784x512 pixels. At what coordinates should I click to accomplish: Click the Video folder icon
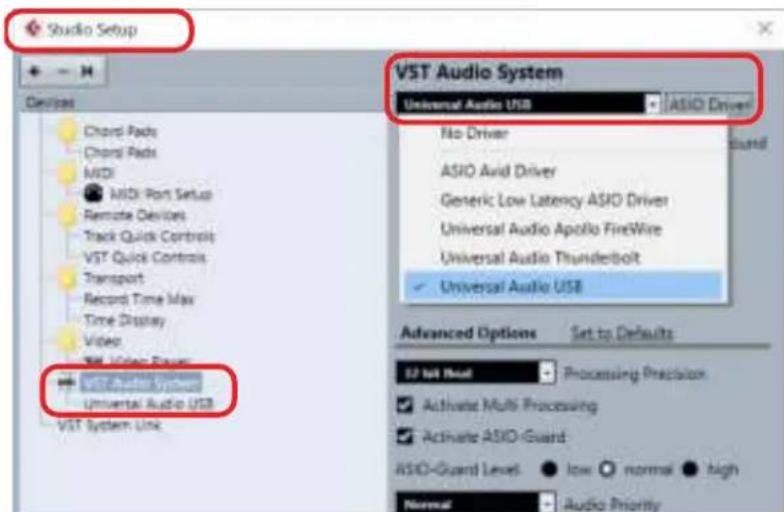[67, 340]
